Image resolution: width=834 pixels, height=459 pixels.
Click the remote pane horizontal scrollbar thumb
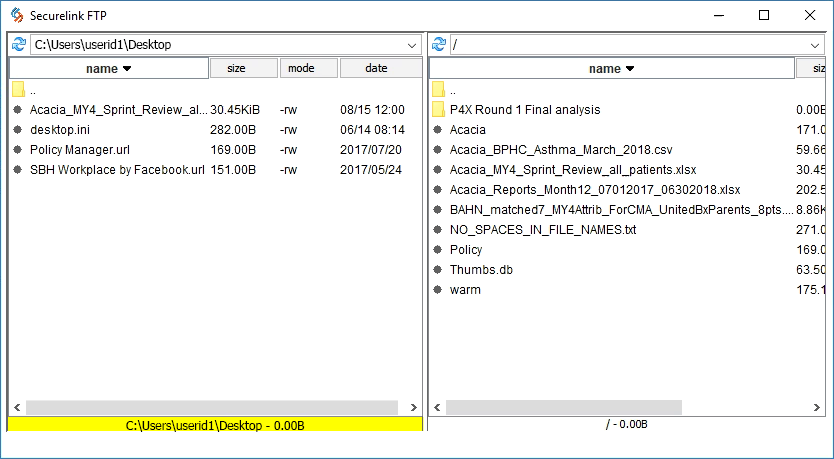[564, 408]
